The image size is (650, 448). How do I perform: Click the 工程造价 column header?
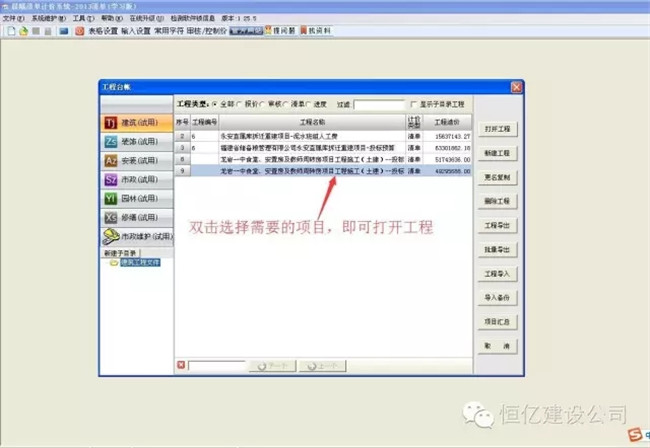tap(447, 122)
